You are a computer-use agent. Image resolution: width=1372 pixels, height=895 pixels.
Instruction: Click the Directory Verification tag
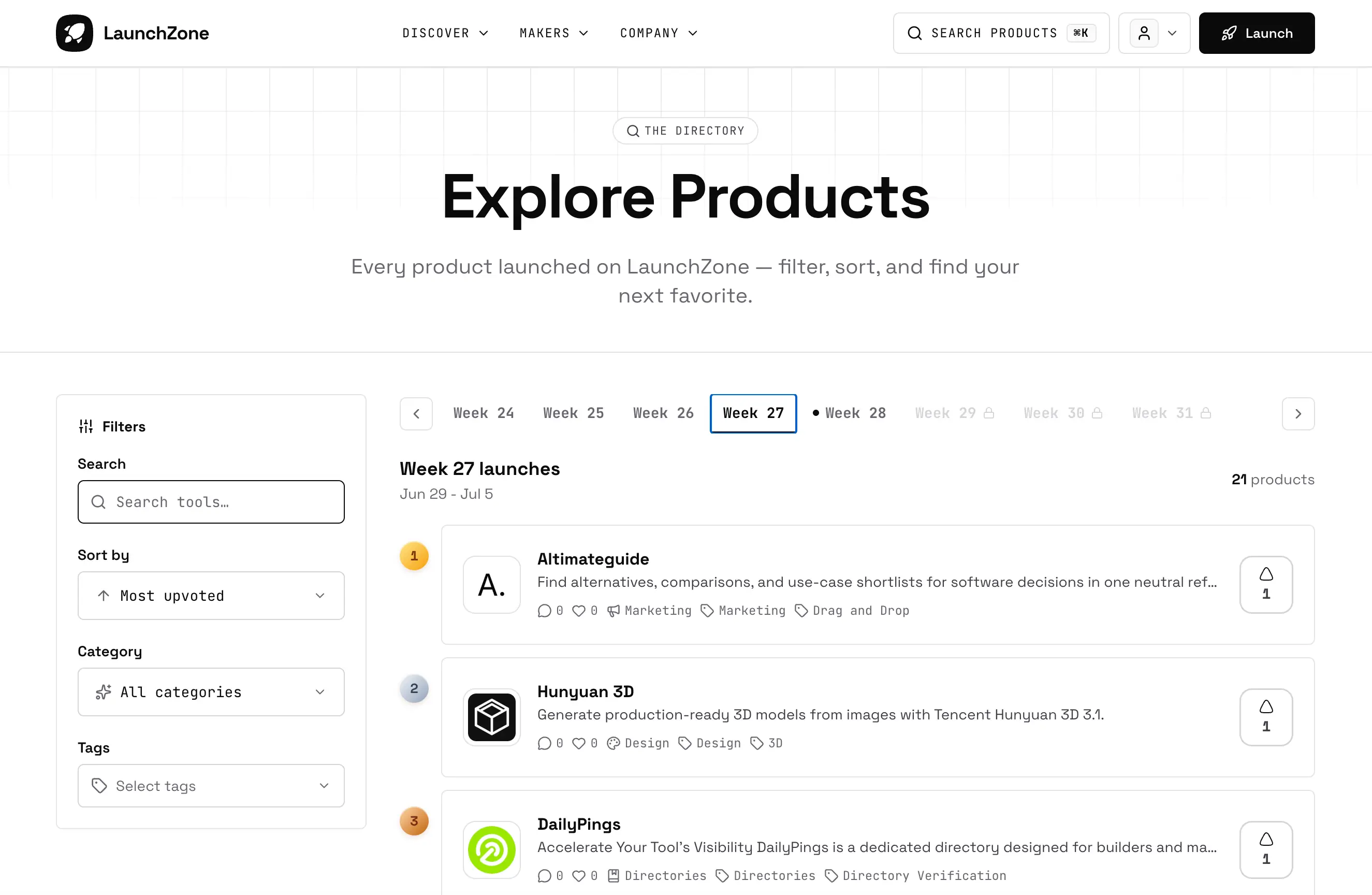(x=915, y=876)
